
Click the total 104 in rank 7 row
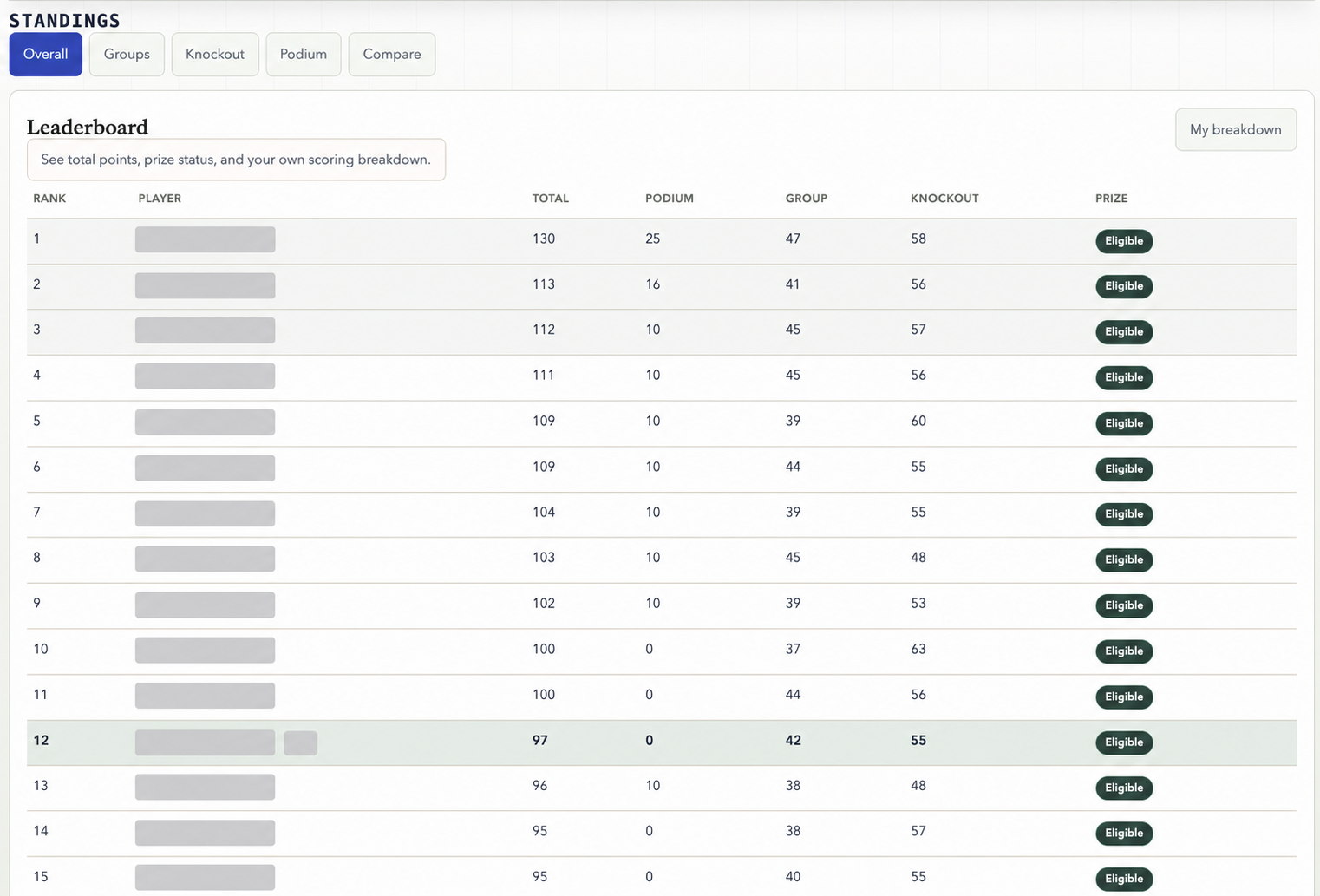coord(544,513)
